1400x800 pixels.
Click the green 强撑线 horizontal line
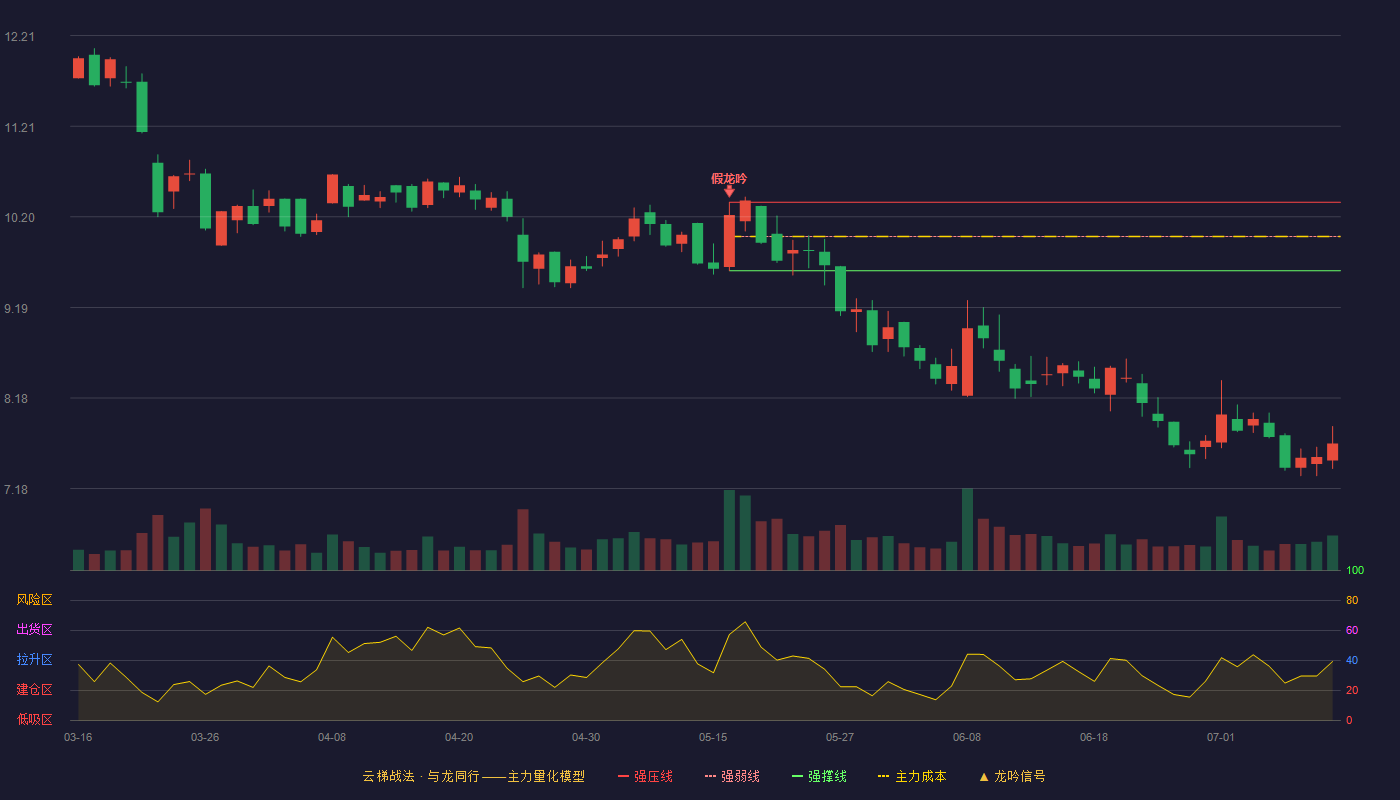click(1035, 270)
